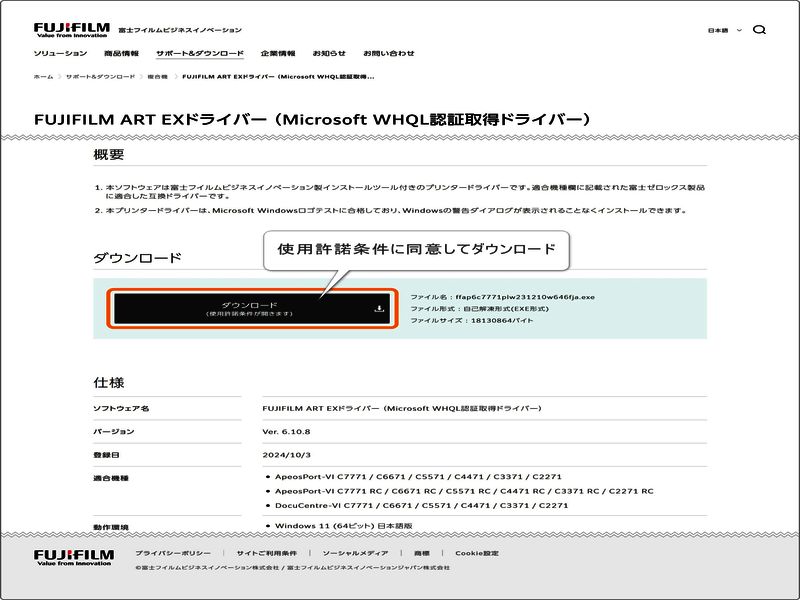Click the 登録日 row label
800x600 pixels.
tap(106, 455)
